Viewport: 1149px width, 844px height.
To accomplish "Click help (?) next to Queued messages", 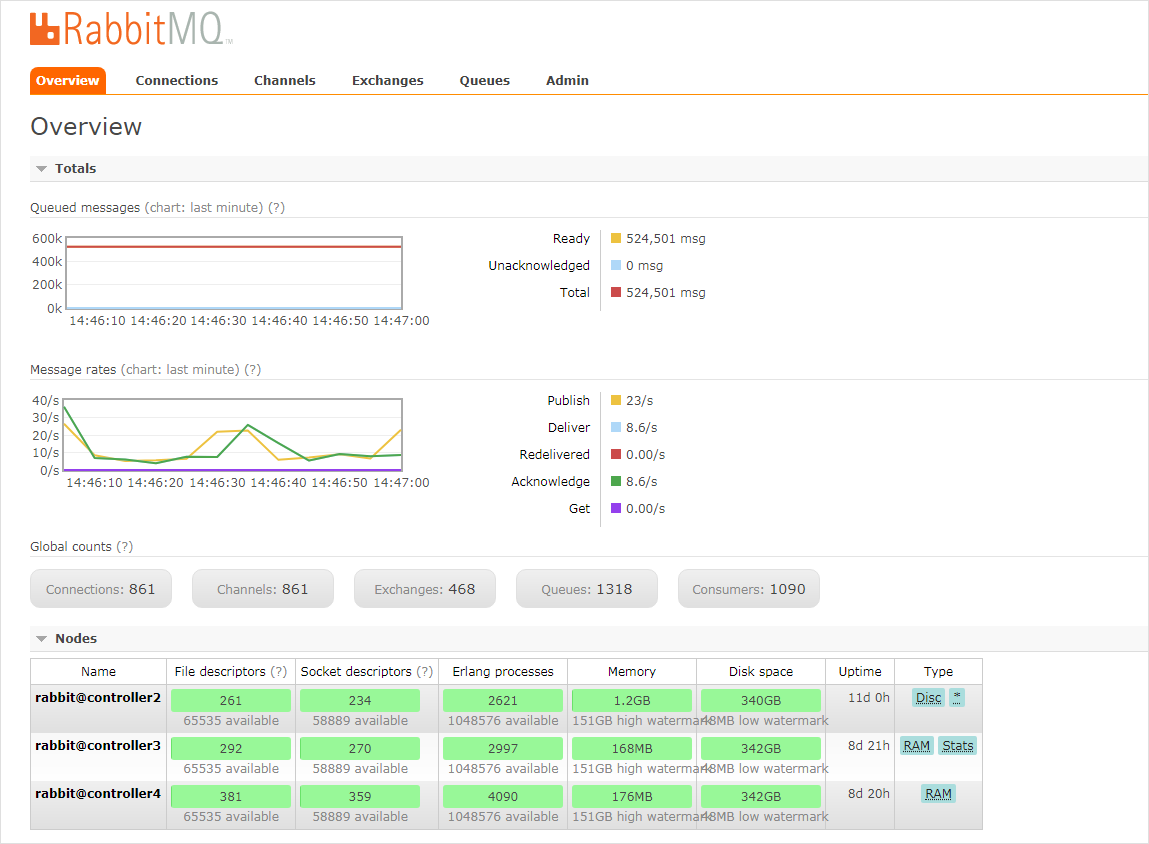I will tap(277, 208).
